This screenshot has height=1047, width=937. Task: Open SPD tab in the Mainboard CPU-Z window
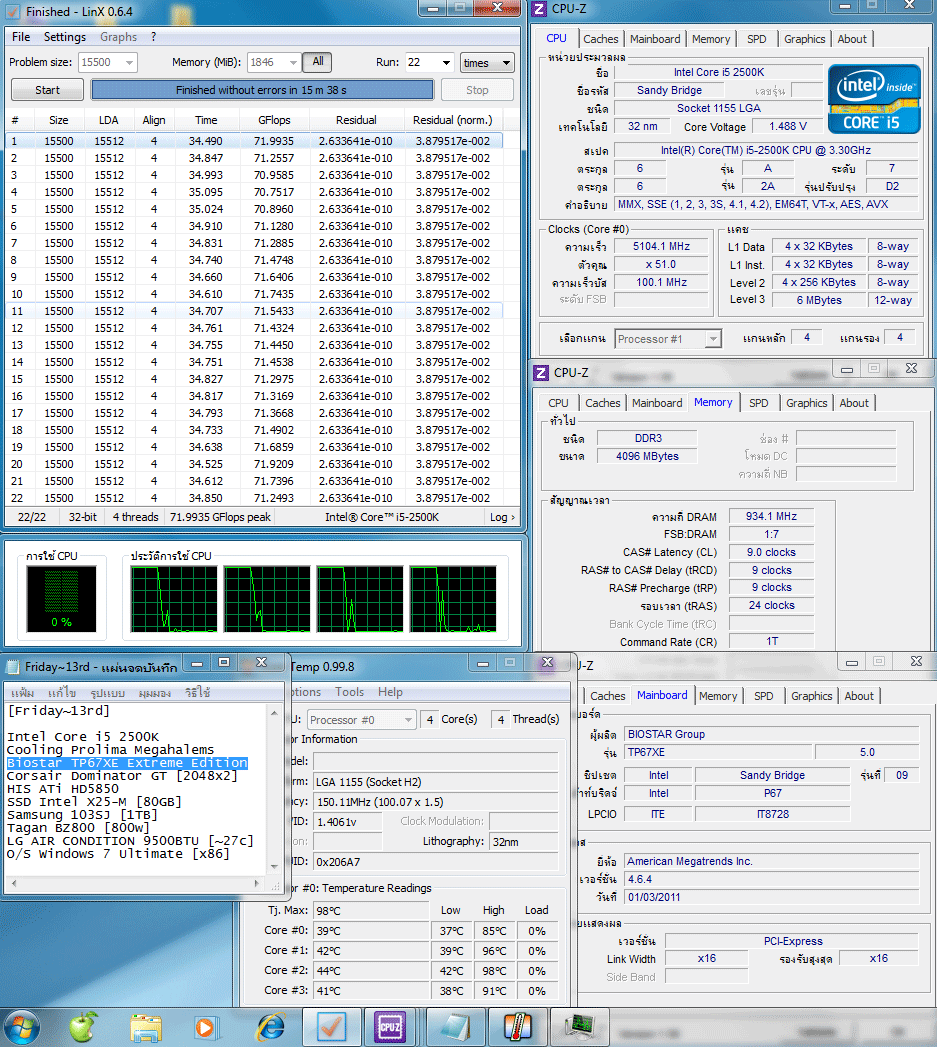point(763,696)
